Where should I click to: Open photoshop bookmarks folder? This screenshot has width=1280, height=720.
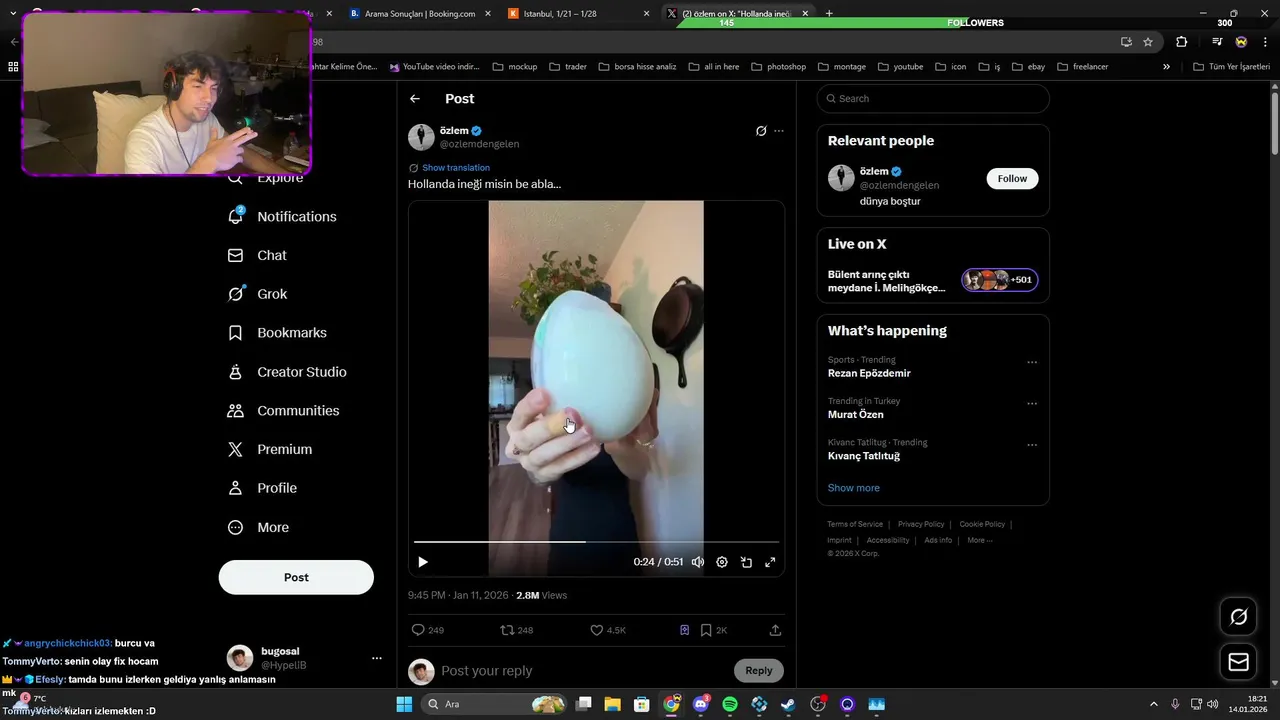[x=778, y=67]
